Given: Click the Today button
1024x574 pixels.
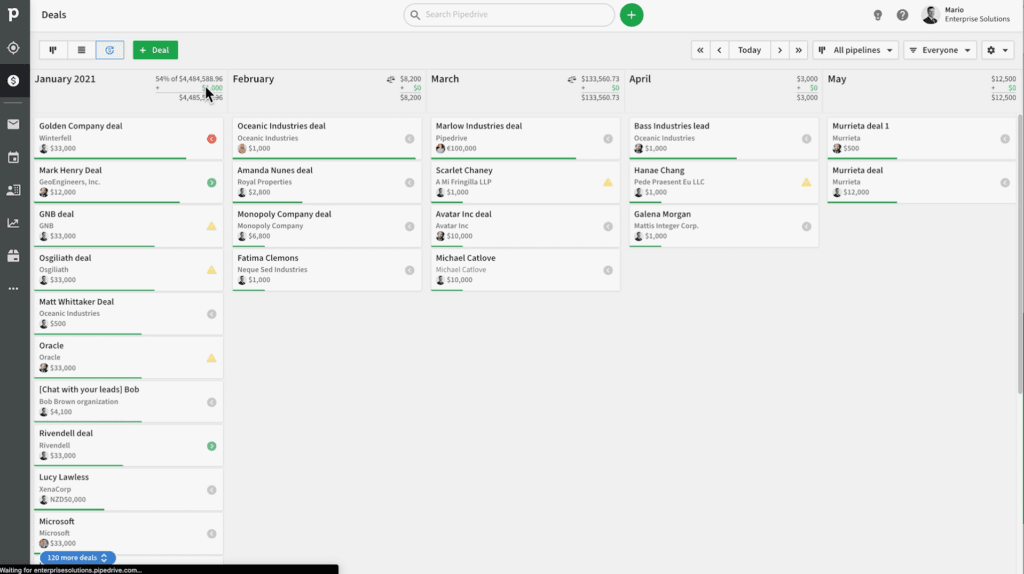Looking at the screenshot, I should 749,50.
